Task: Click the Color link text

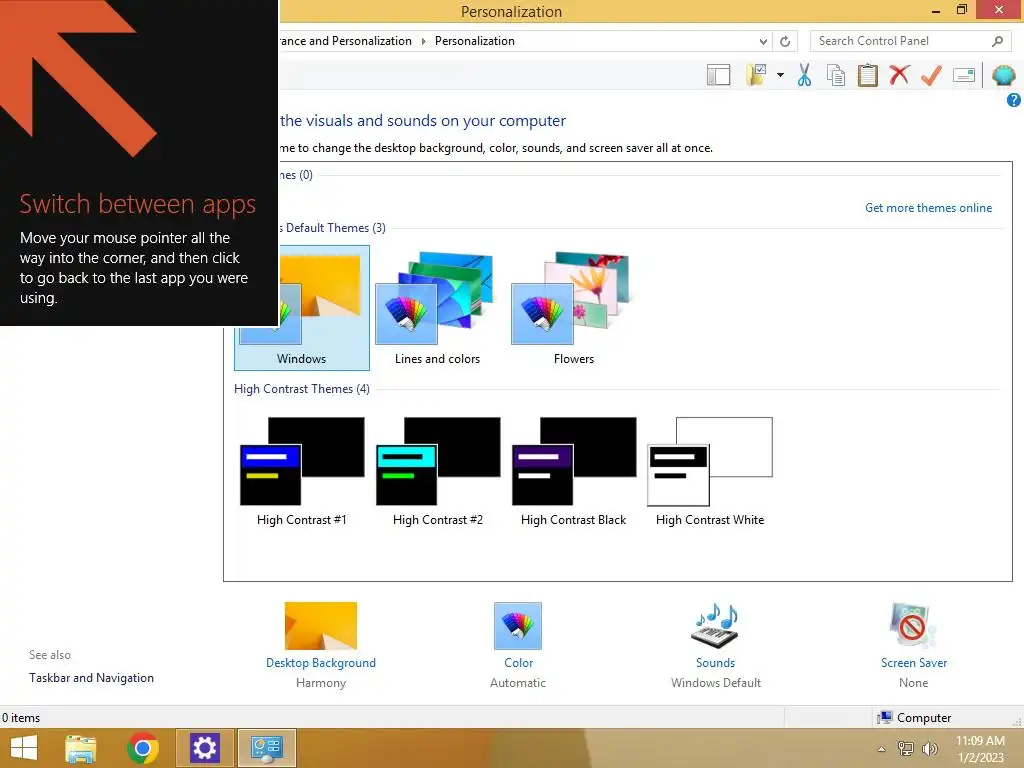Action: tap(519, 663)
